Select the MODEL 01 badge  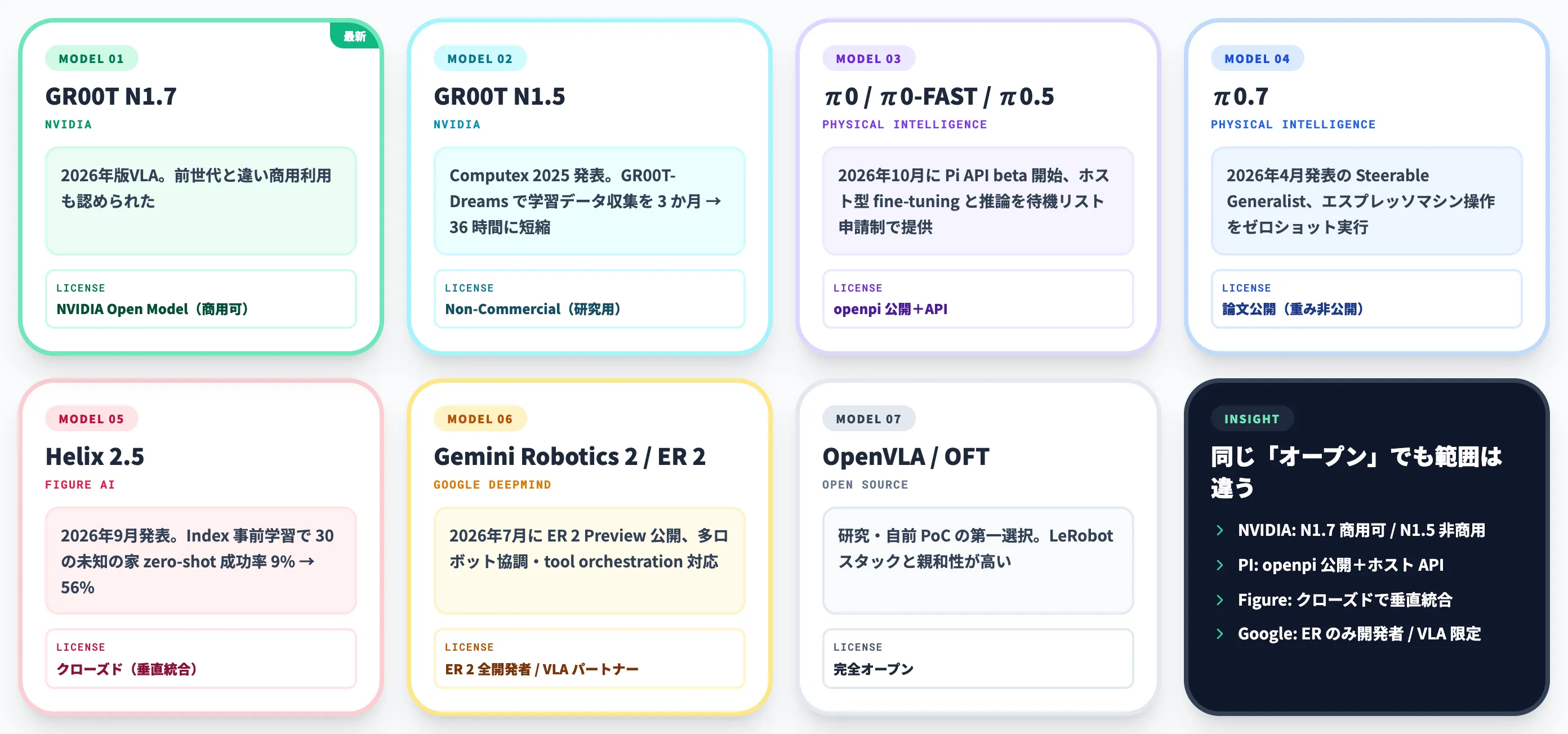coord(91,59)
